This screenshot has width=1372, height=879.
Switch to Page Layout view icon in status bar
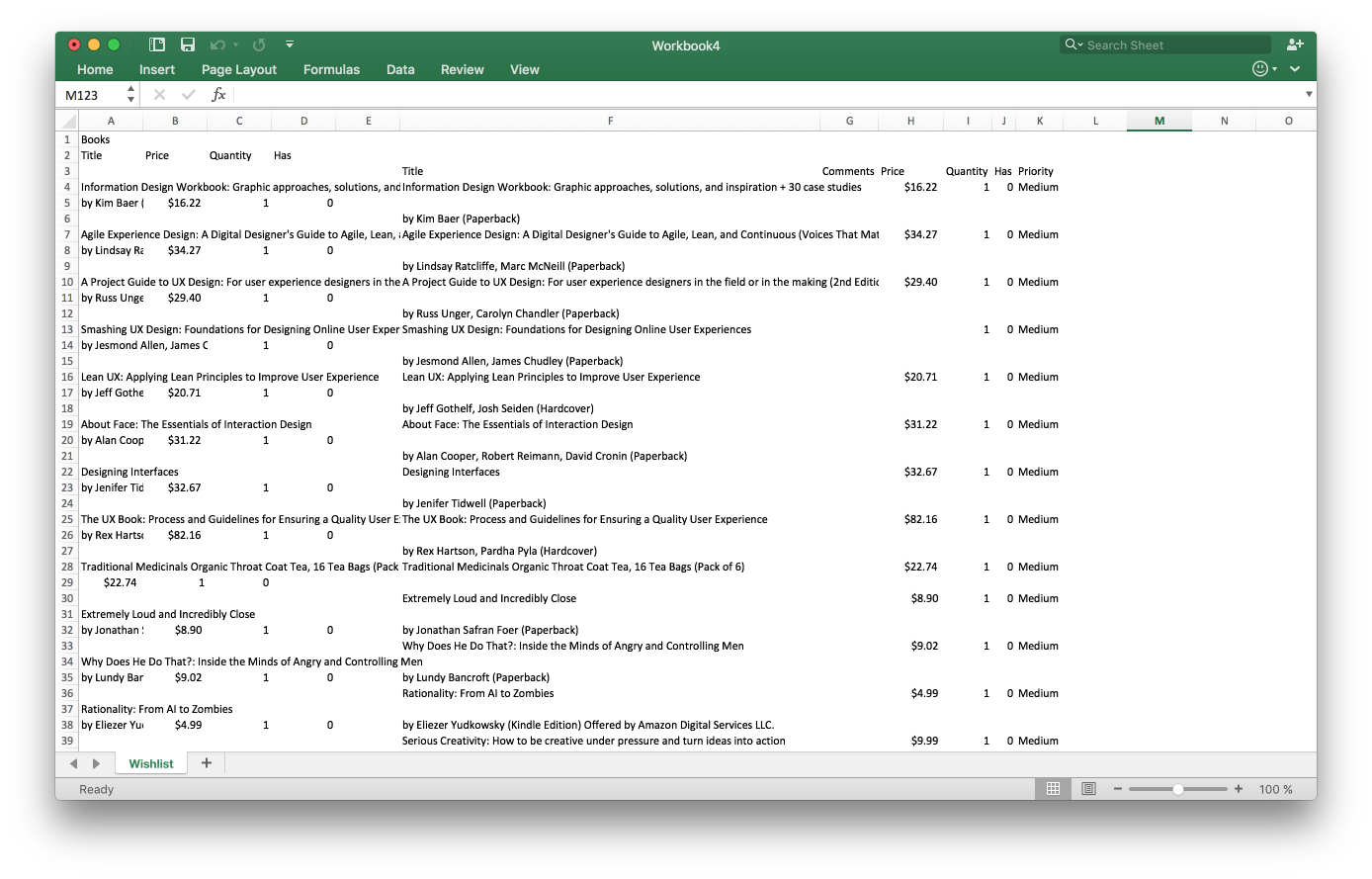pos(1088,788)
